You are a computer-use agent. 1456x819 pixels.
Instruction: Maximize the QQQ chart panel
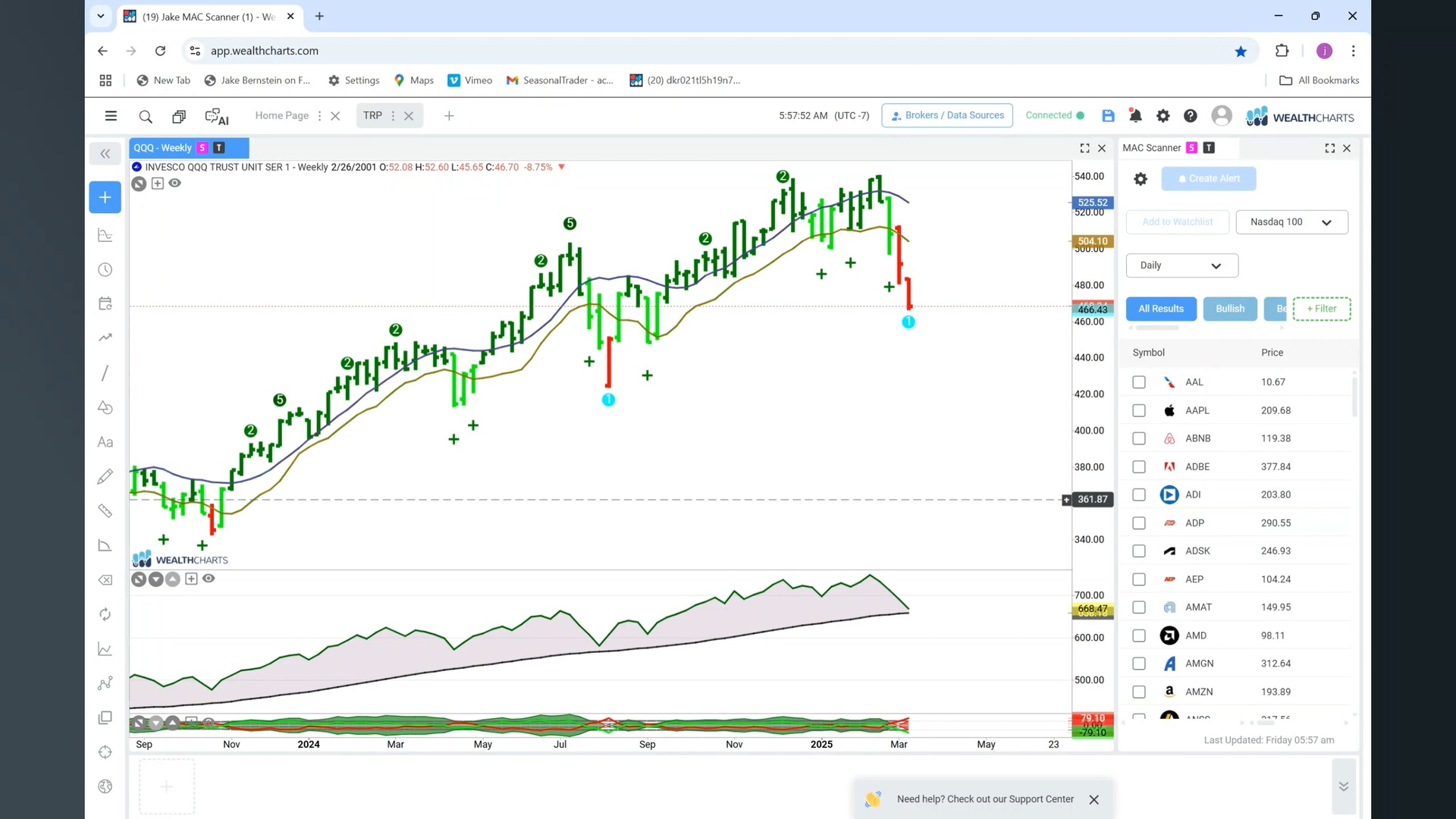click(1084, 149)
